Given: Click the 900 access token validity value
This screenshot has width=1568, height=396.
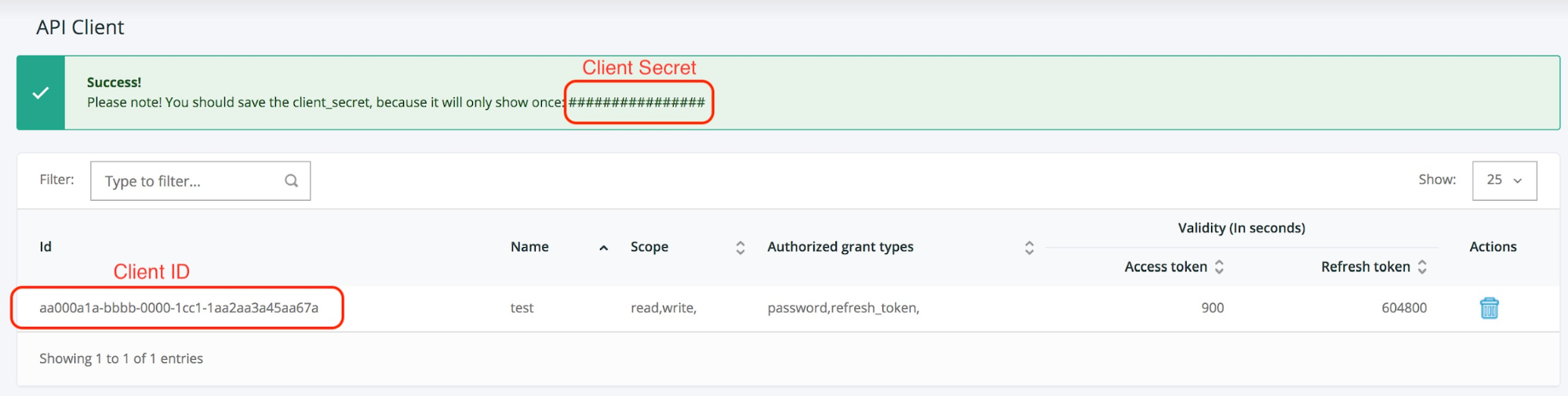Looking at the screenshot, I should pyautogui.click(x=1212, y=308).
